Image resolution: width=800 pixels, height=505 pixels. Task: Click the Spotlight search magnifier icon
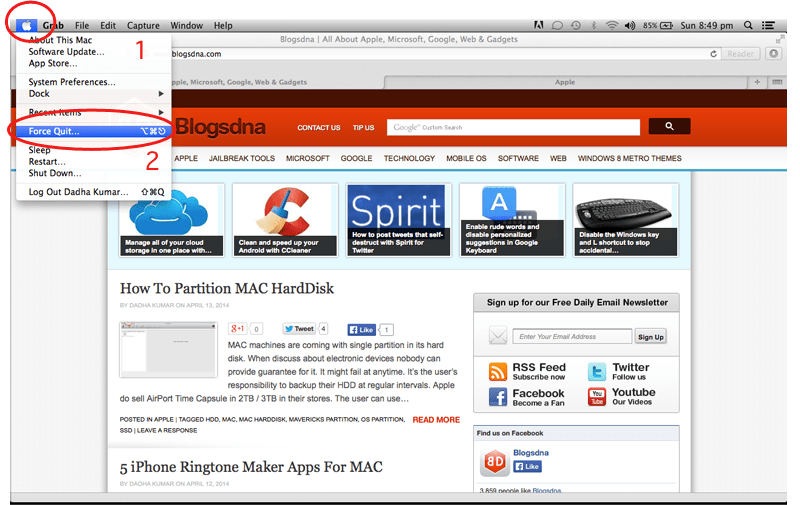tap(748, 25)
